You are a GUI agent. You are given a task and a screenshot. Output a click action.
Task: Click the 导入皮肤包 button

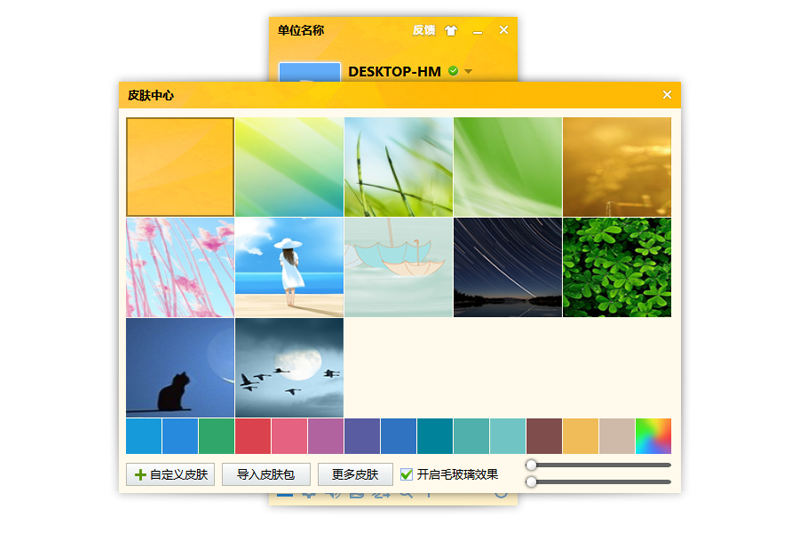[266, 474]
